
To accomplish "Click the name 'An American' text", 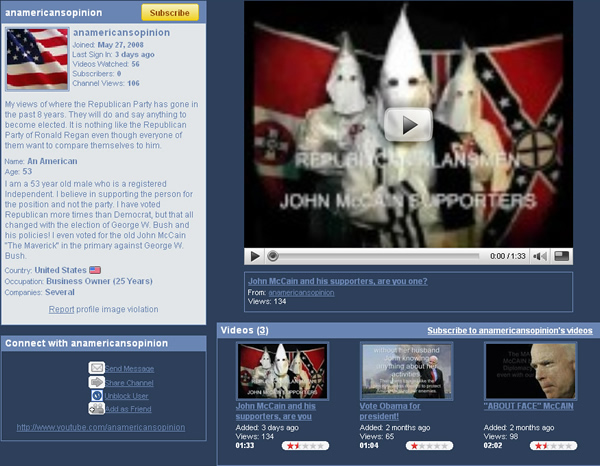I will click(x=52, y=161).
